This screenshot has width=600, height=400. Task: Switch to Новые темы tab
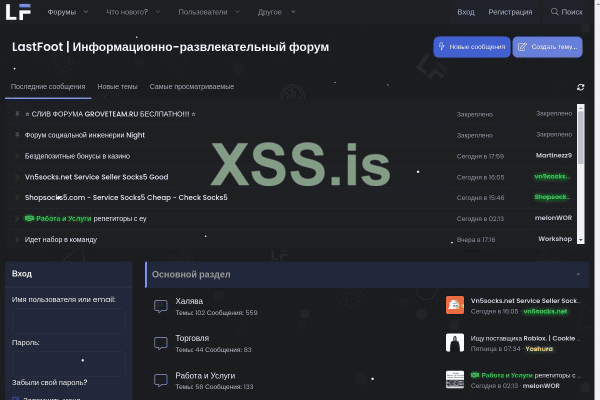point(117,87)
